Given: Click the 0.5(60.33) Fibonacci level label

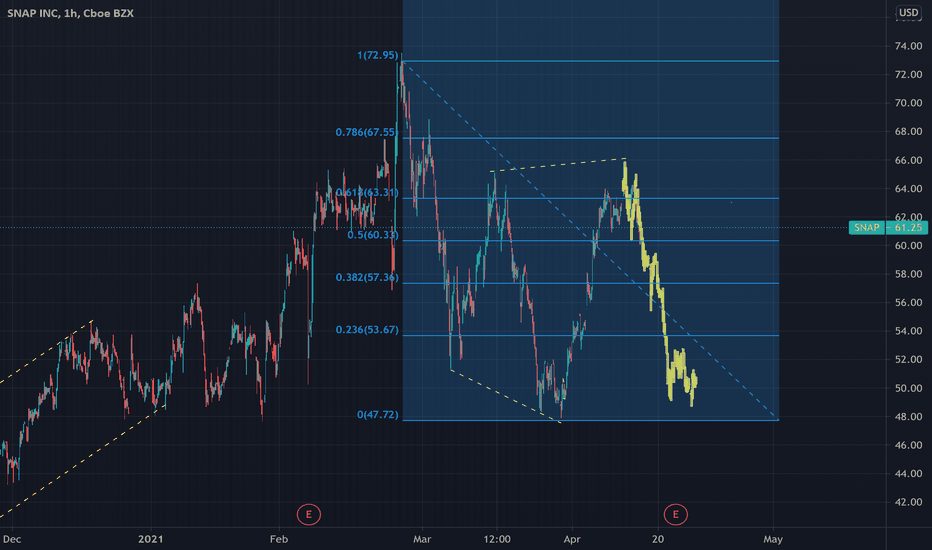Looking at the screenshot, I should (x=373, y=235).
